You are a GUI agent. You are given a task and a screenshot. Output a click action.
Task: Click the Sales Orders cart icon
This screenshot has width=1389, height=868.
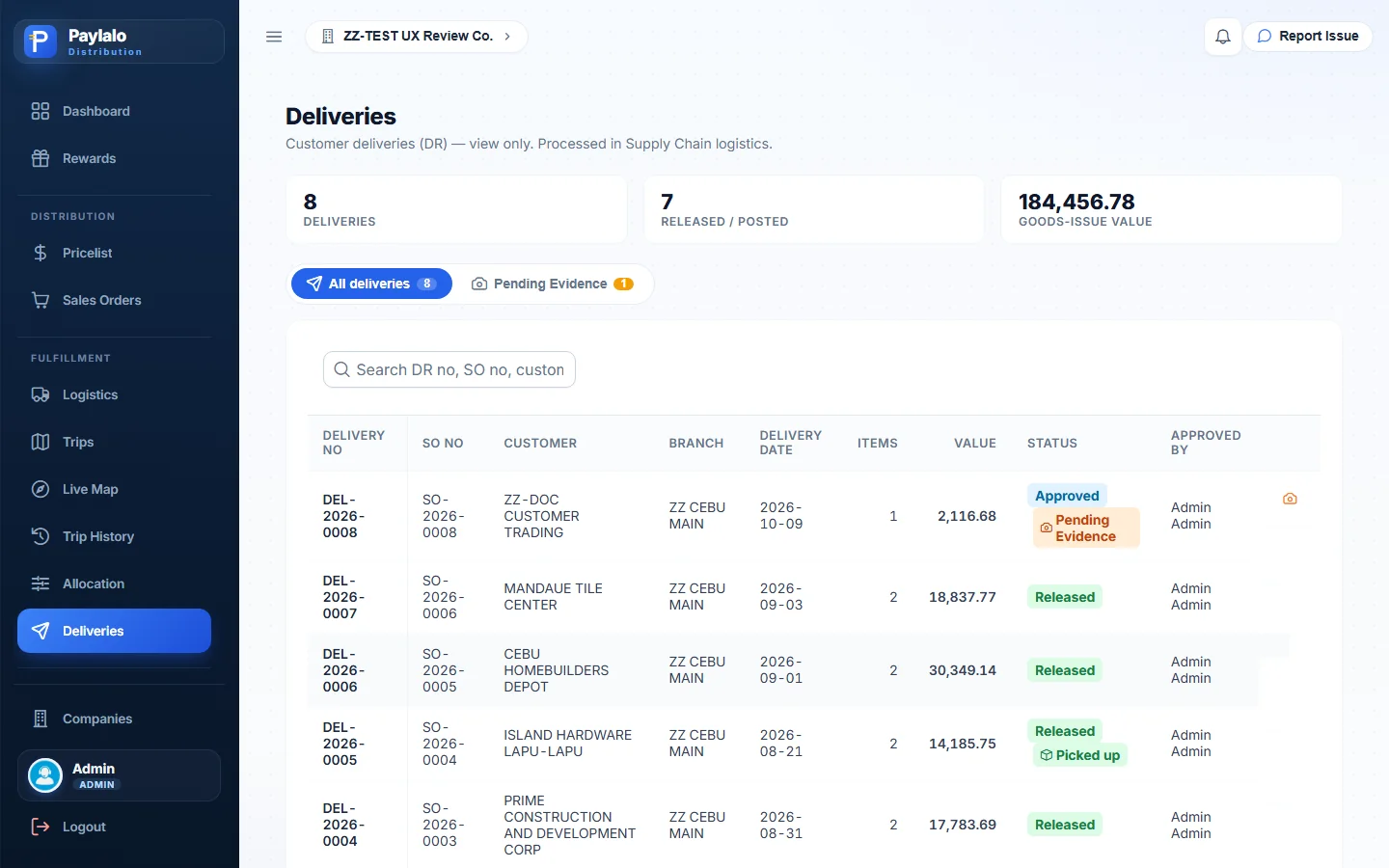(41, 300)
